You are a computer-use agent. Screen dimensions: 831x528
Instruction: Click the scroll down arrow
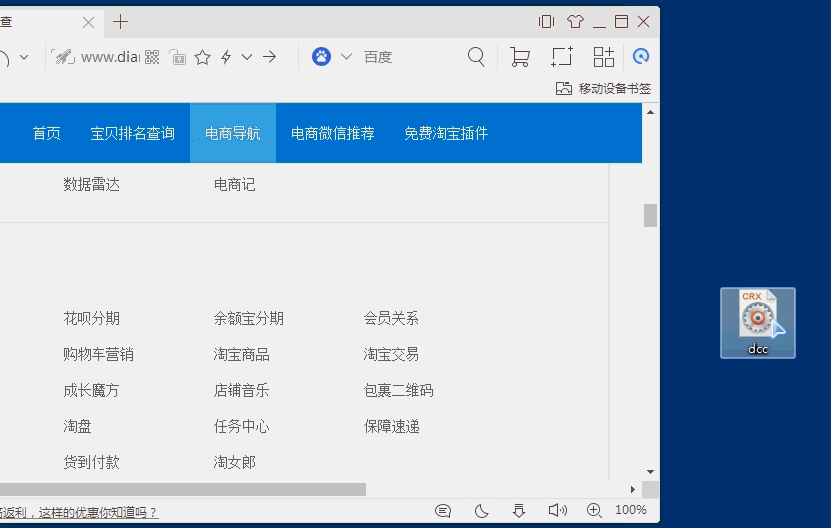pos(650,472)
